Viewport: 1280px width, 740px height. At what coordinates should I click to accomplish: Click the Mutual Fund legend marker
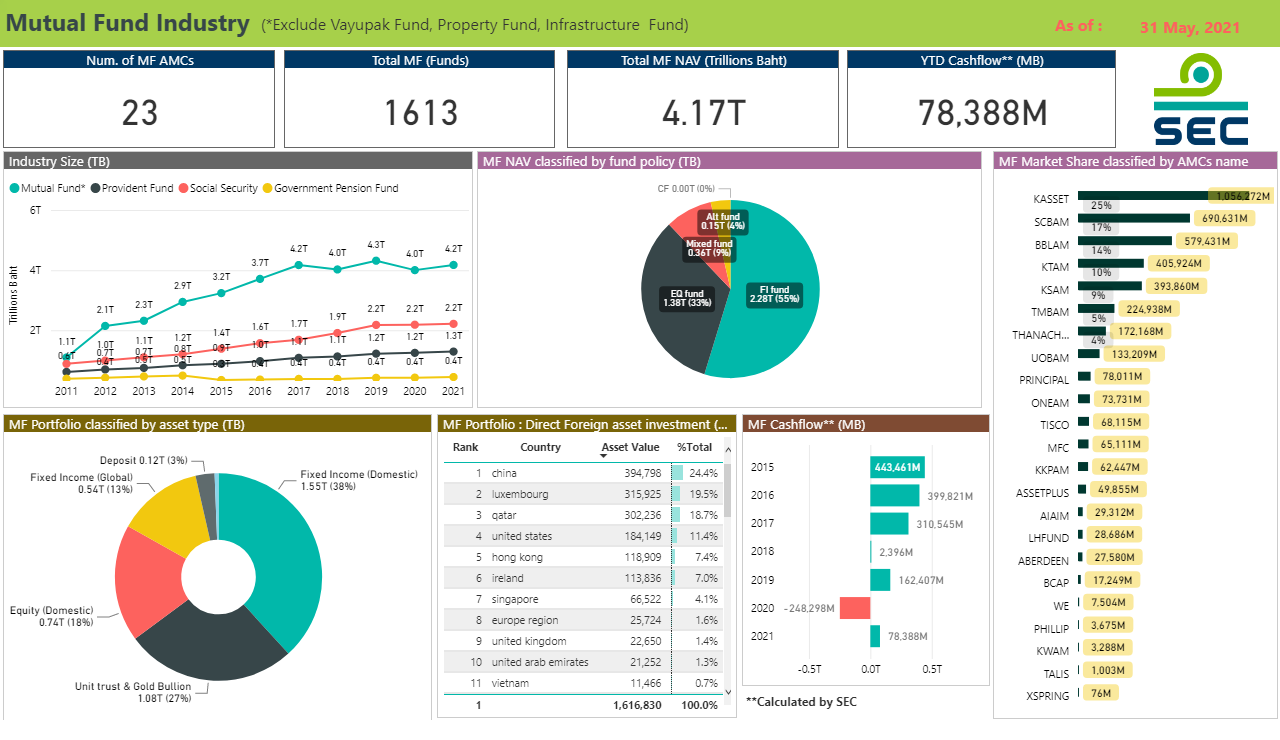pos(14,188)
